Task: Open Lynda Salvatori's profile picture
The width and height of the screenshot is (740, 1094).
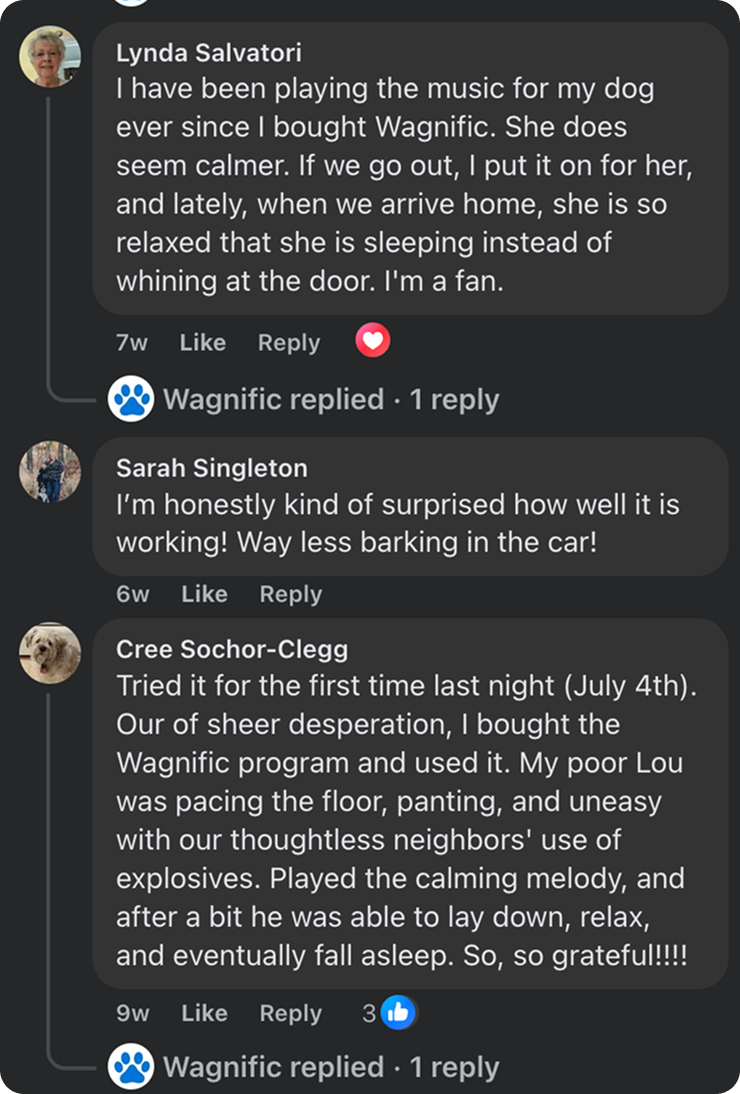Action: pyautogui.click(x=50, y=57)
